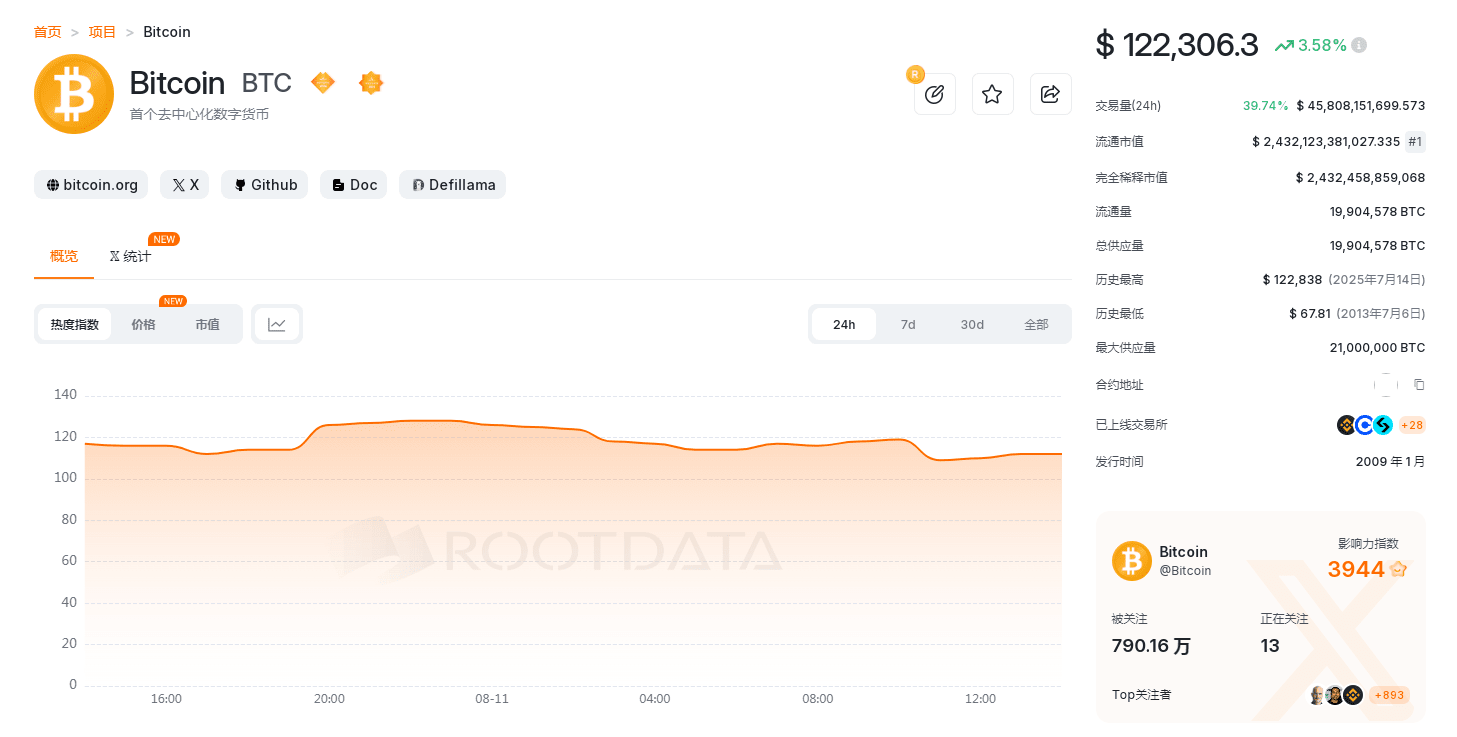
Task: Click the 2009 年 1月 launch date
Action: point(1390,462)
